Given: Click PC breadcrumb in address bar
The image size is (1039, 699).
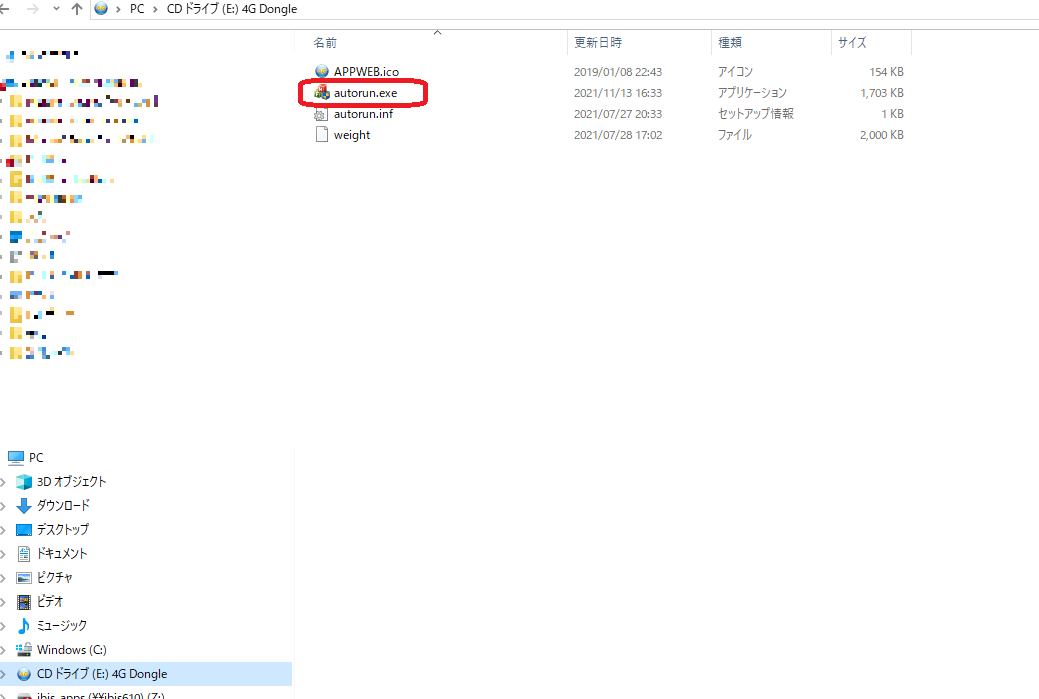Looking at the screenshot, I should point(137,9).
